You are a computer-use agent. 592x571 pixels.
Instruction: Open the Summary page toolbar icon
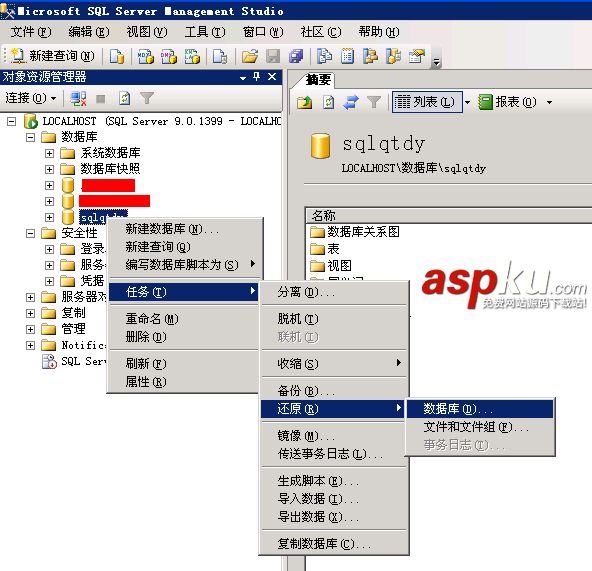click(x=347, y=56)
